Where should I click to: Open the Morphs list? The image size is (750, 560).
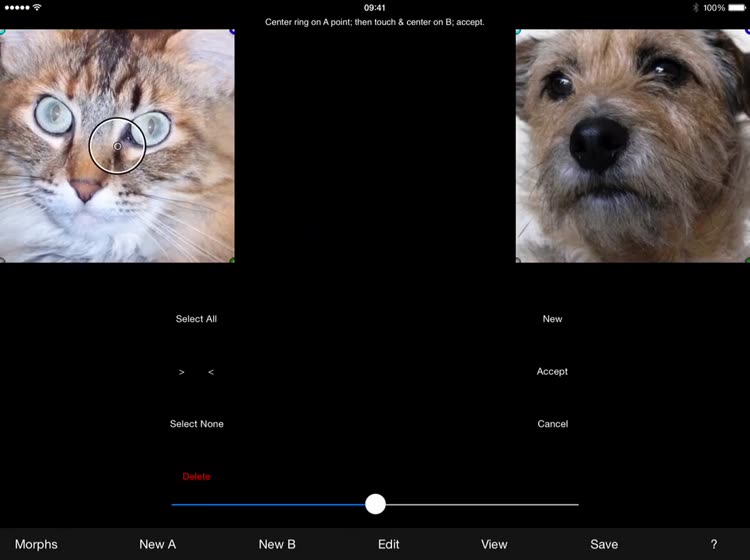(x=36, y=544)
